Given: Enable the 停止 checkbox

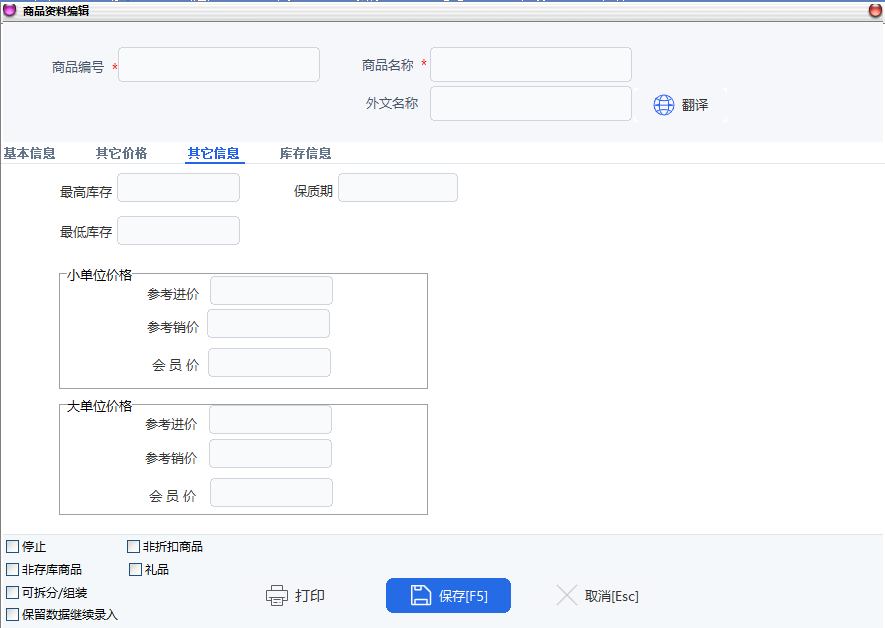Looking at the screenshot, I should pyautogui.click(x=13, y=547).
